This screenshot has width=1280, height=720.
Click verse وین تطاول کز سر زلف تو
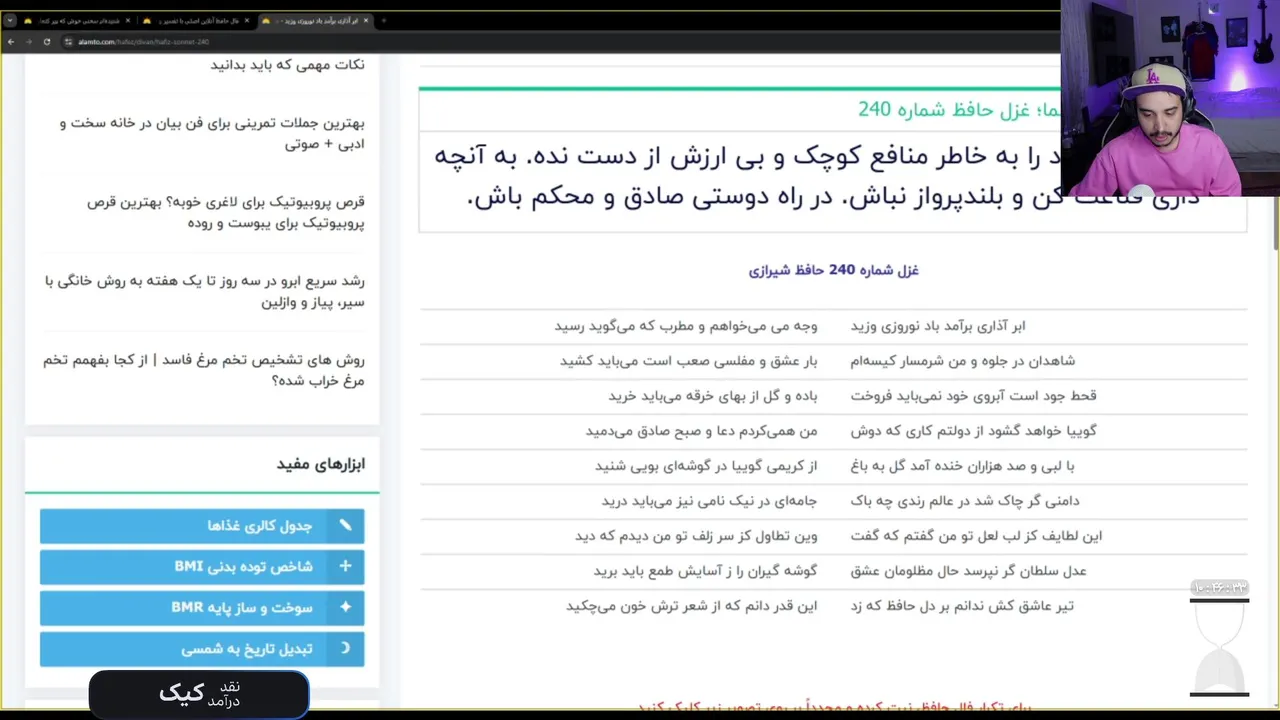(696, 536)
